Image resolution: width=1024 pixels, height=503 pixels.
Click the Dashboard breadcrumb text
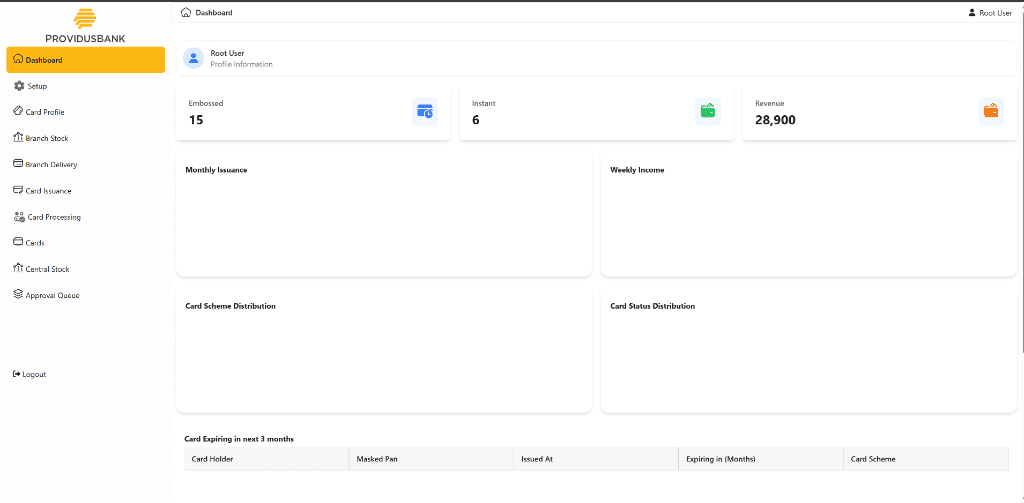click(x=214, y=12)
